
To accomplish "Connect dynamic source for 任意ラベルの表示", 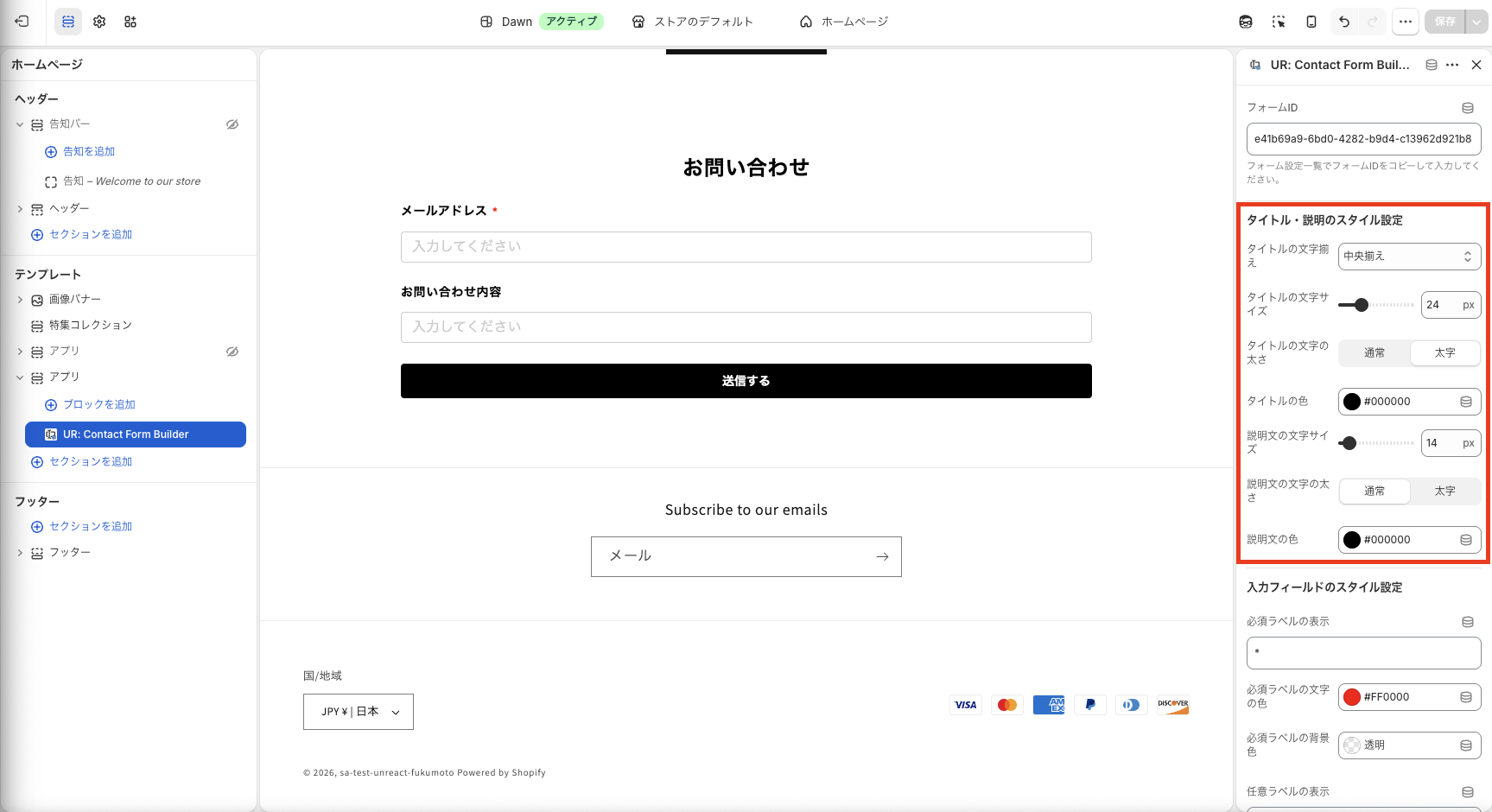I will [1467, 792].
